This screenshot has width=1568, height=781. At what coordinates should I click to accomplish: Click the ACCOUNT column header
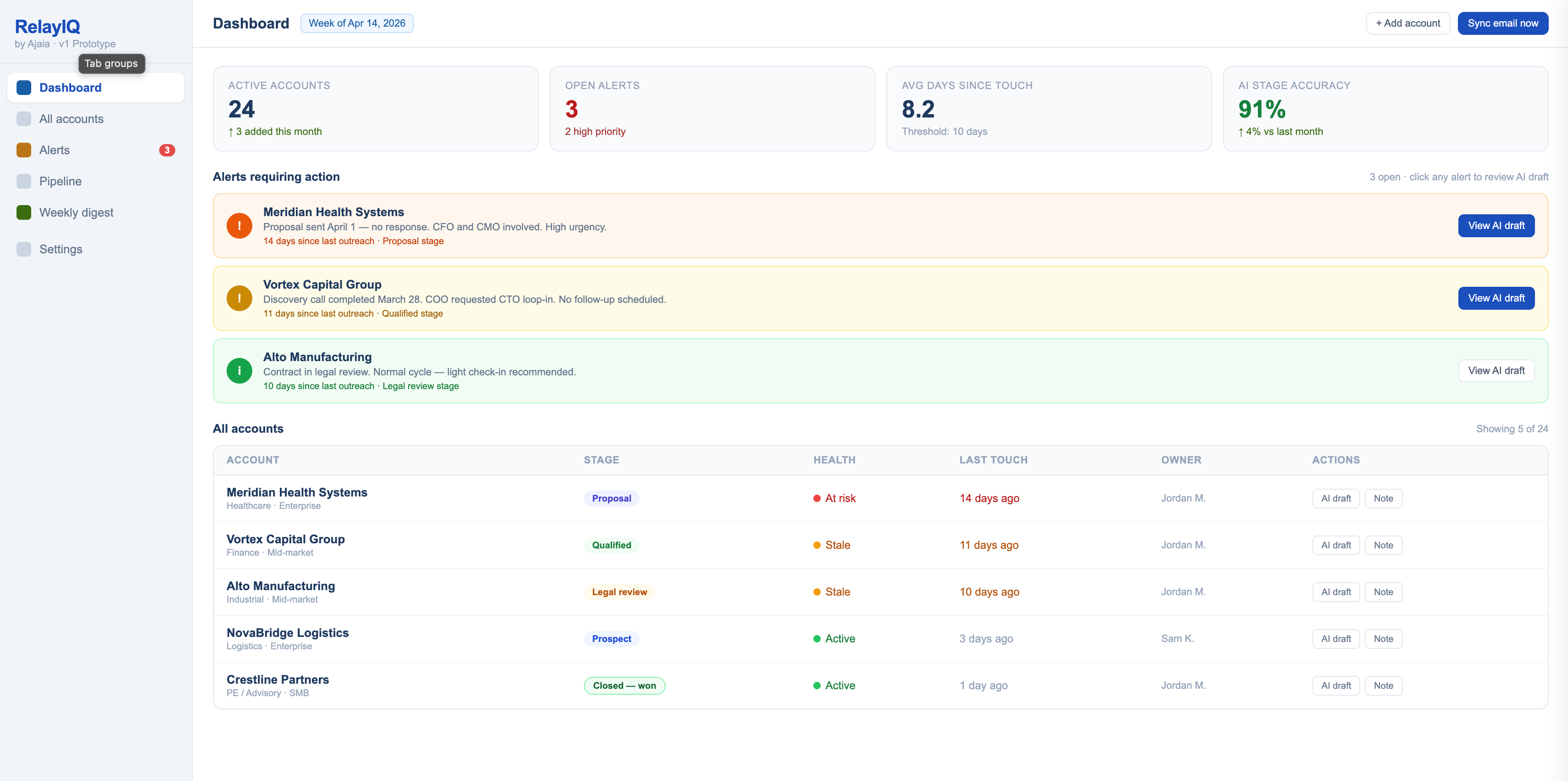(253, 460)
